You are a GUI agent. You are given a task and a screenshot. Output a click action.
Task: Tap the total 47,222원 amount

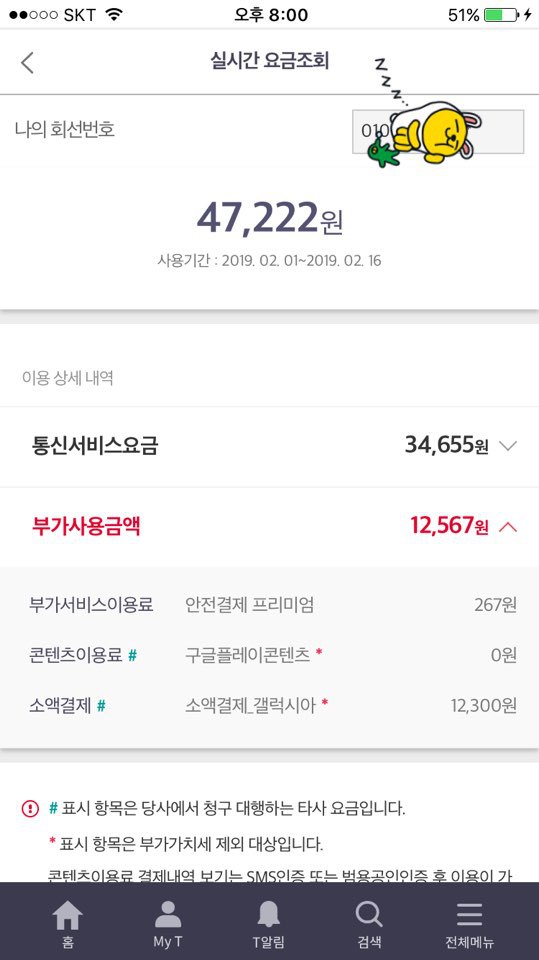pos(270,219)
